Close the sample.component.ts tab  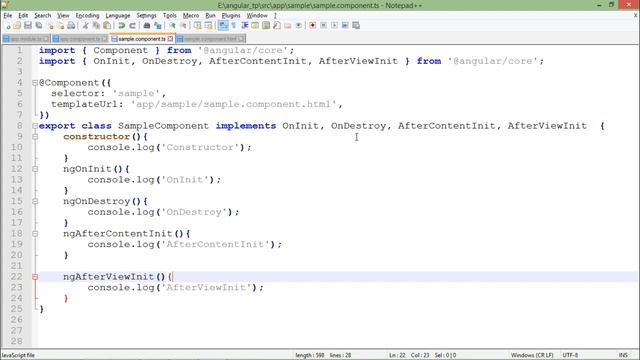tap(170, 39)
